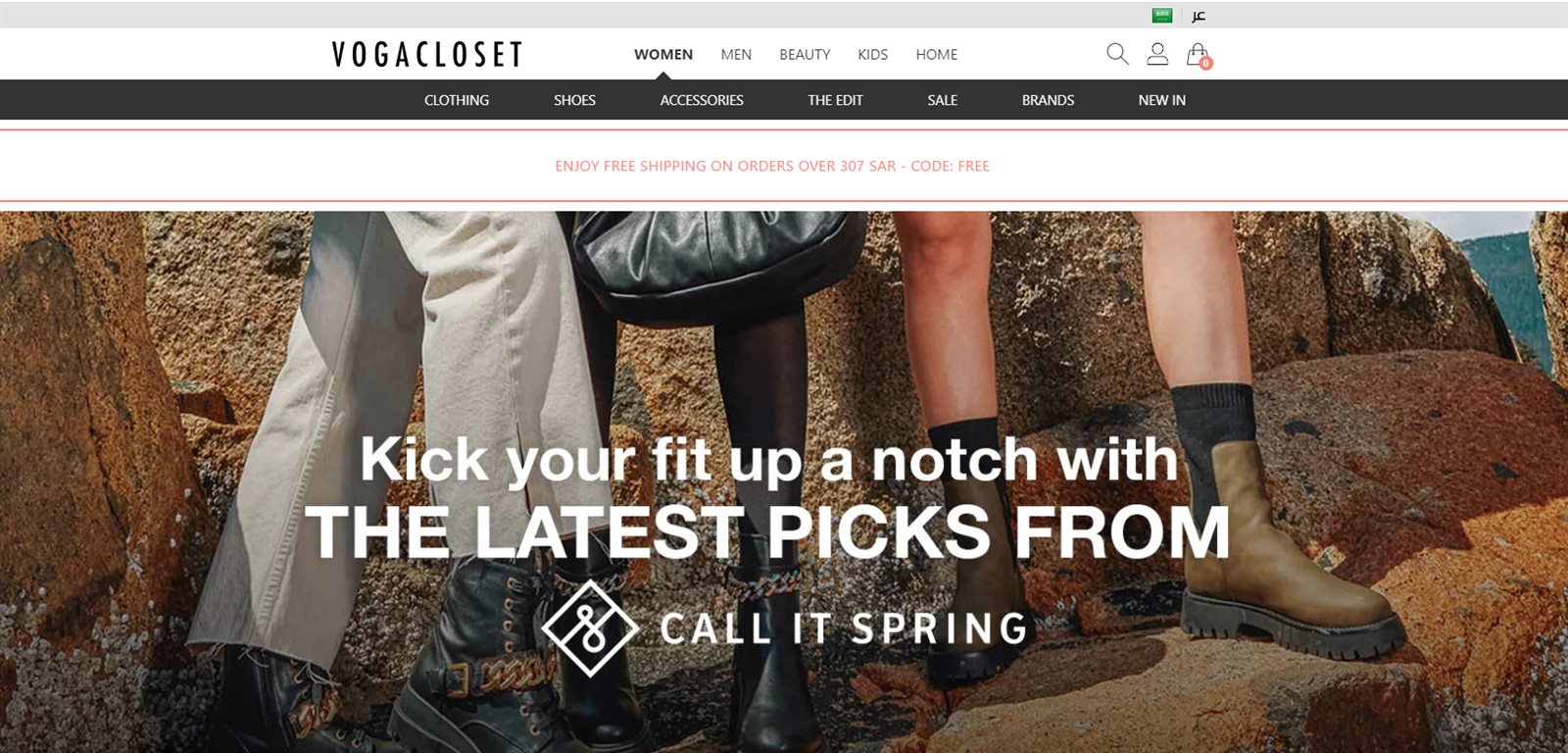Open the search magnifier icon
This screenshot has width=1568, height=753.
1117,54
